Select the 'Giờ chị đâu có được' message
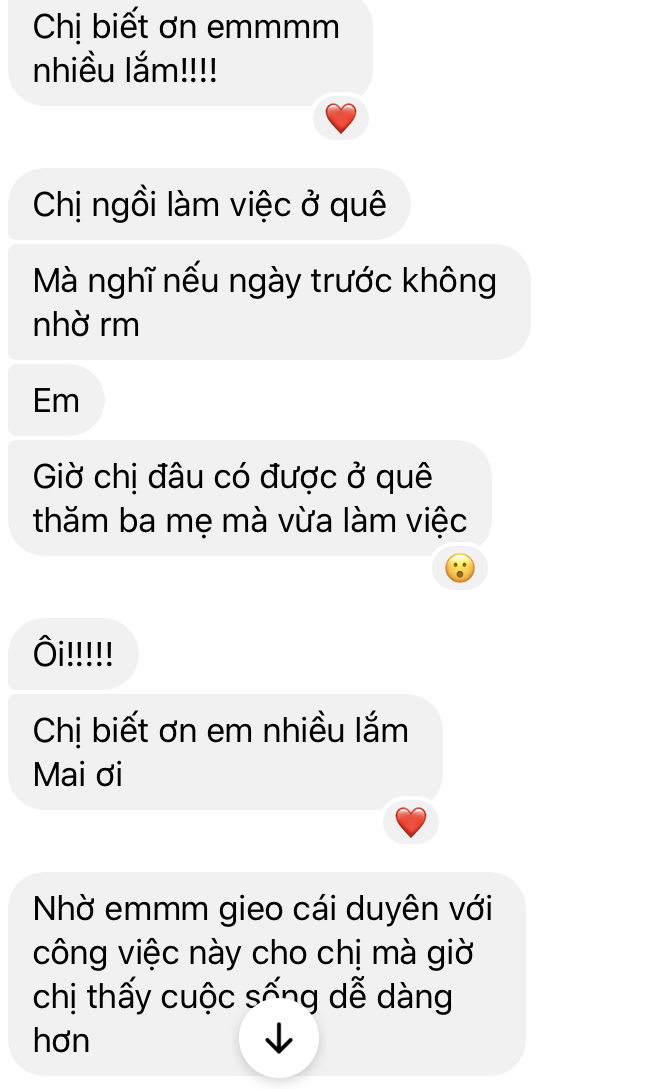The image size is (654, 1089). (250, 498)
